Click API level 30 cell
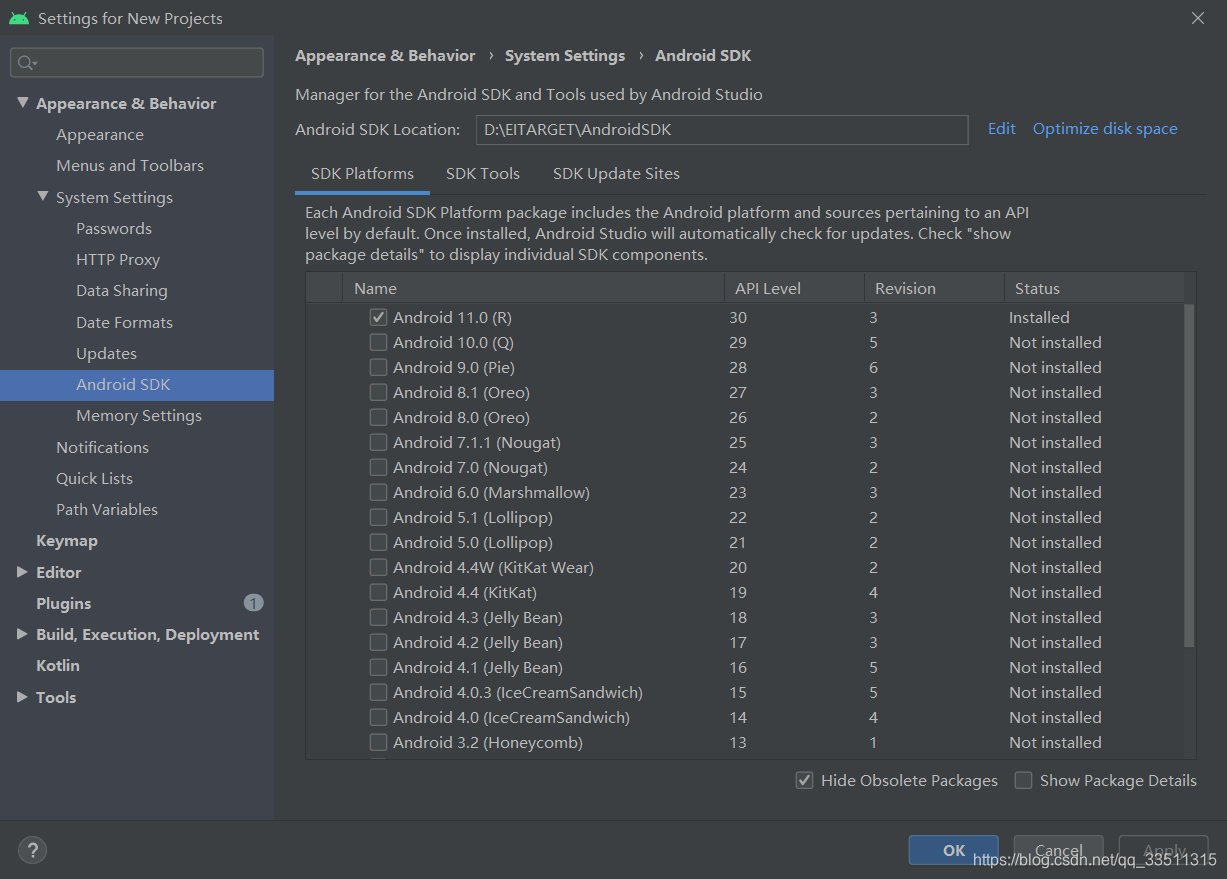The image size is (1227, 879). [x=738, y=318]
